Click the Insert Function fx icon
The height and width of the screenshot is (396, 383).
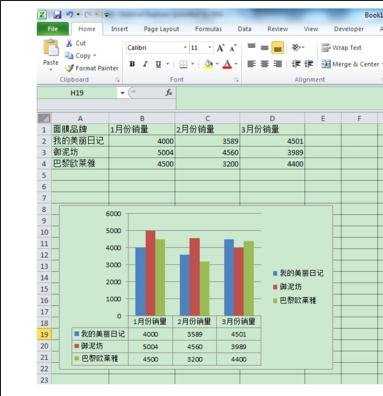tap(169, 92)
